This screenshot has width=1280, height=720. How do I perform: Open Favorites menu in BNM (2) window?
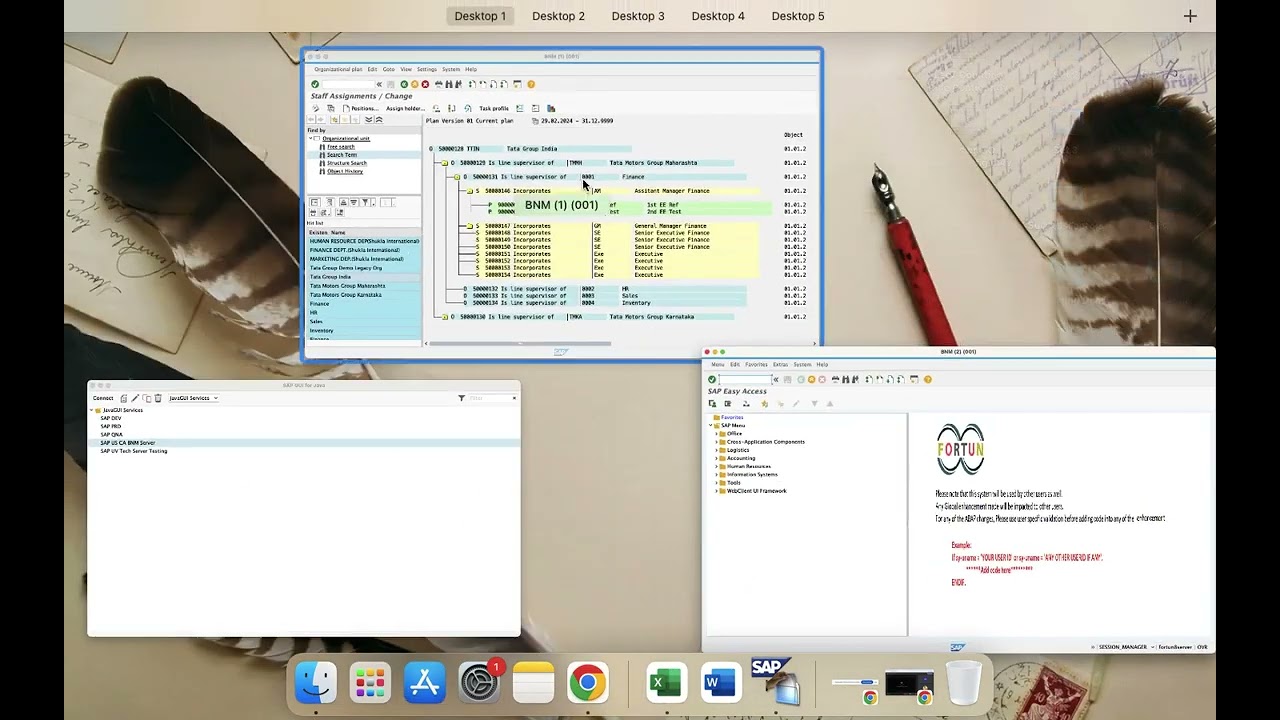click(756, 364)
